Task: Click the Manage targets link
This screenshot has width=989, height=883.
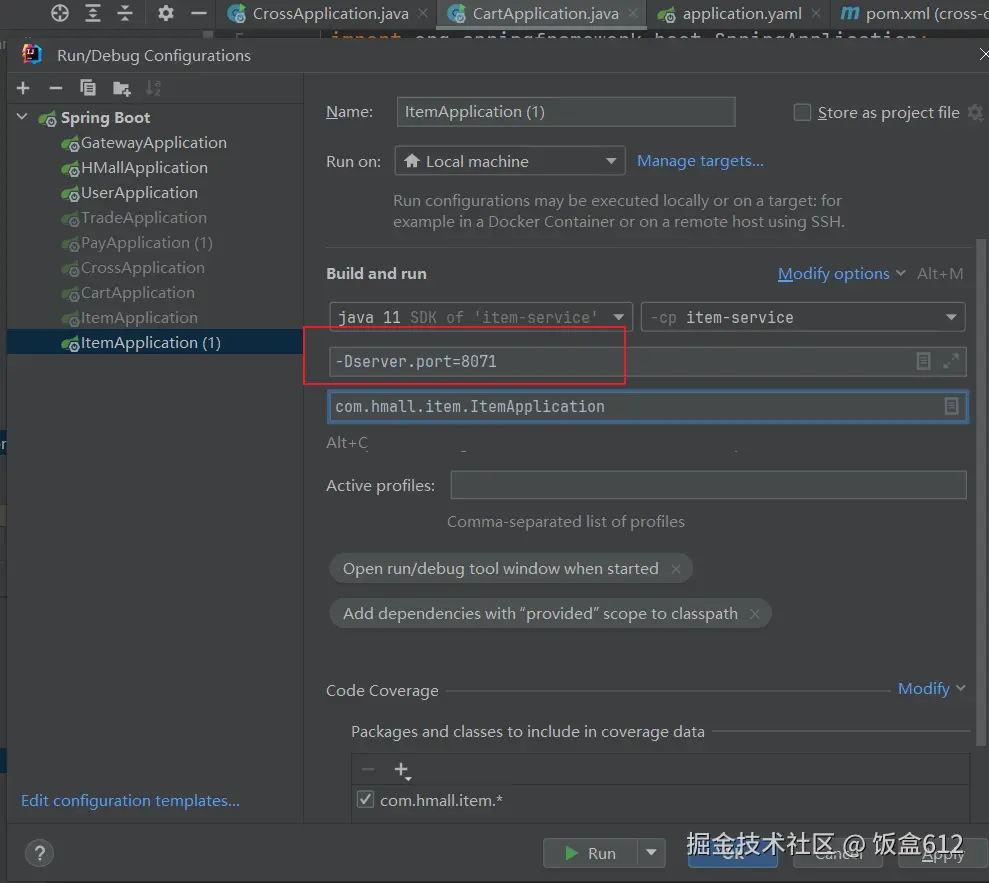Action: click(x=700, y=161)
